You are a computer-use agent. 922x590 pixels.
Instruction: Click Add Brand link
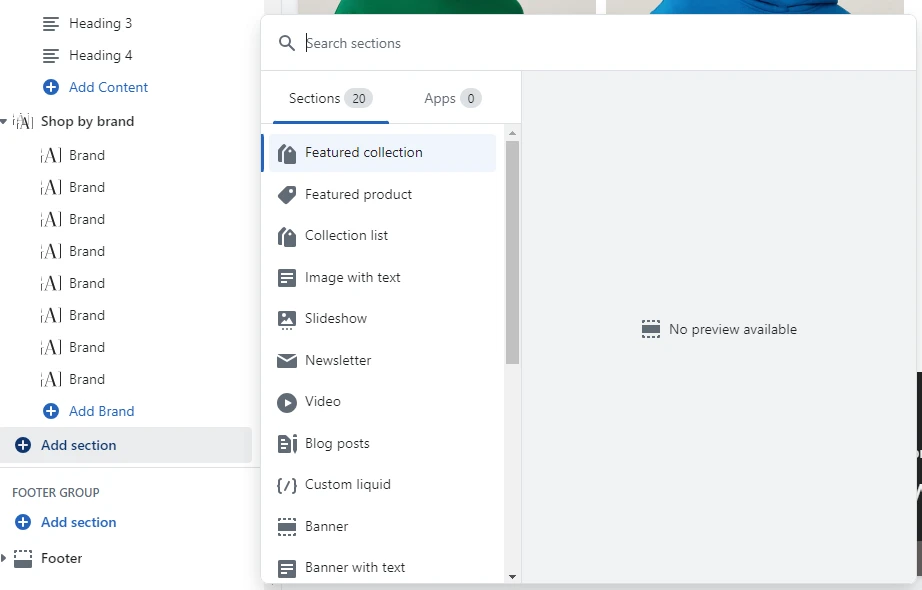(x=101, y=411)
